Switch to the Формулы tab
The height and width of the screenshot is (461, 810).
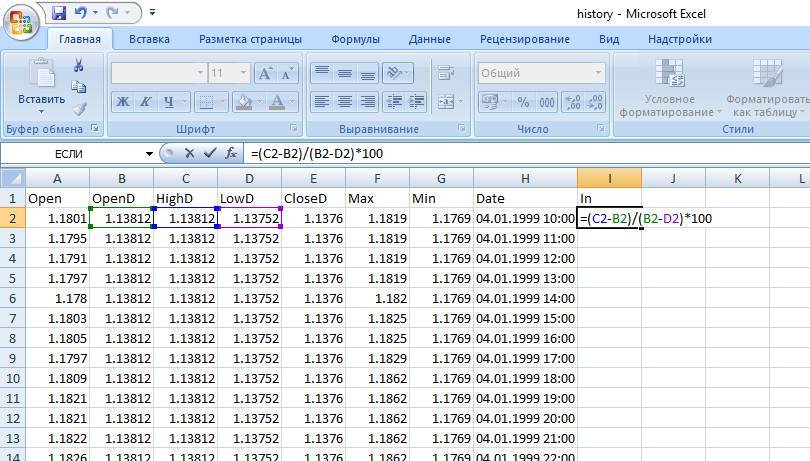355,39
